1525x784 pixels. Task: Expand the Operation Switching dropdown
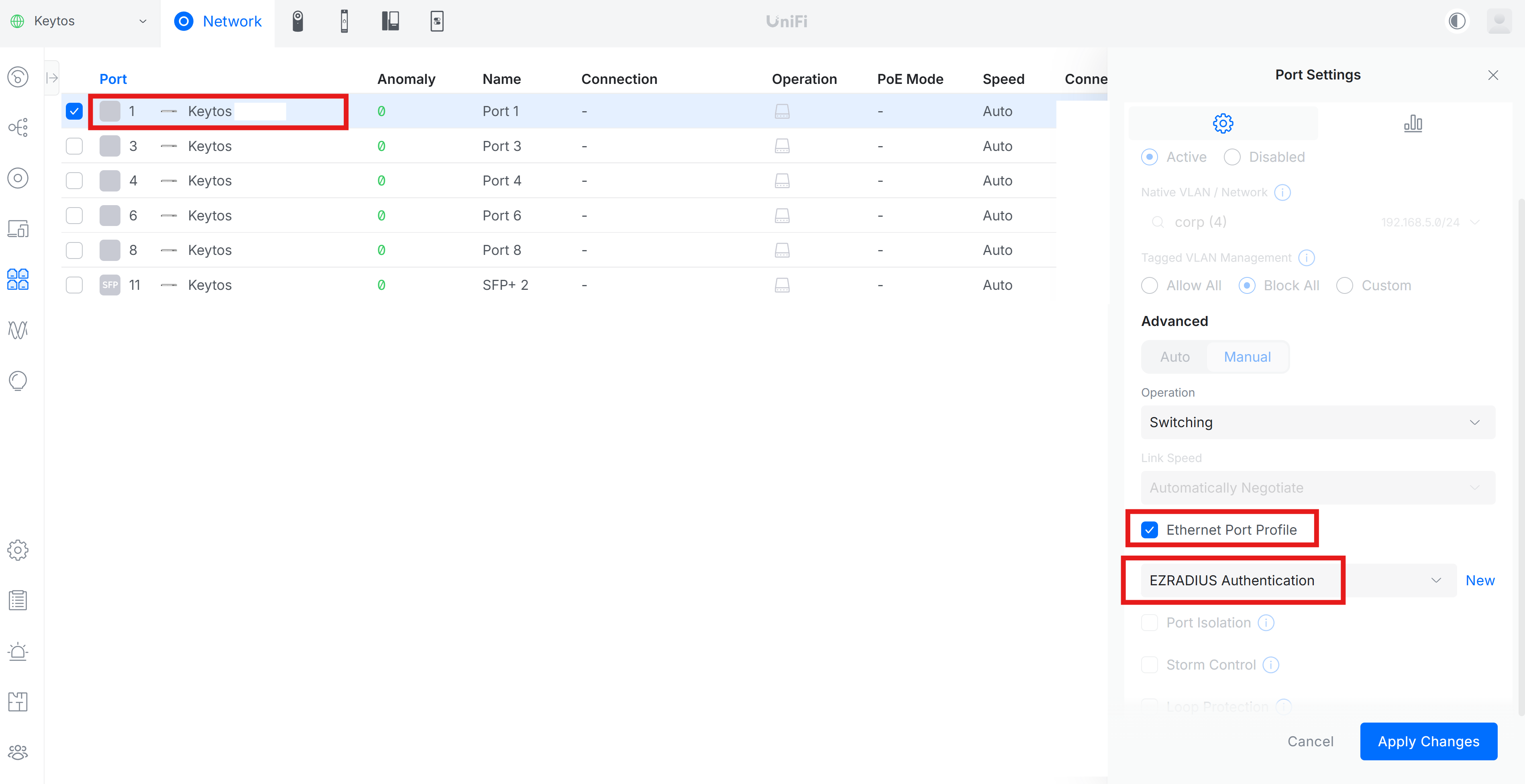tap(1318, 422)
